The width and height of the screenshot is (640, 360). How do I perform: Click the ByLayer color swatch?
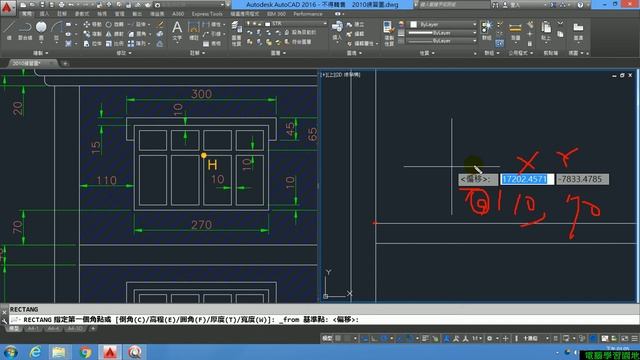(x=413, y=24)
